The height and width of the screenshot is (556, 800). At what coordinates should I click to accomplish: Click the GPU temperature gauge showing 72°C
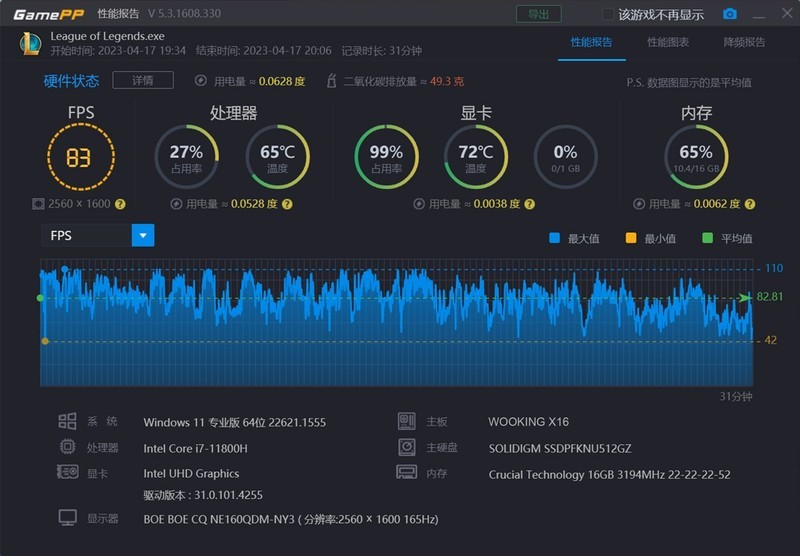(x=476, y=157)
